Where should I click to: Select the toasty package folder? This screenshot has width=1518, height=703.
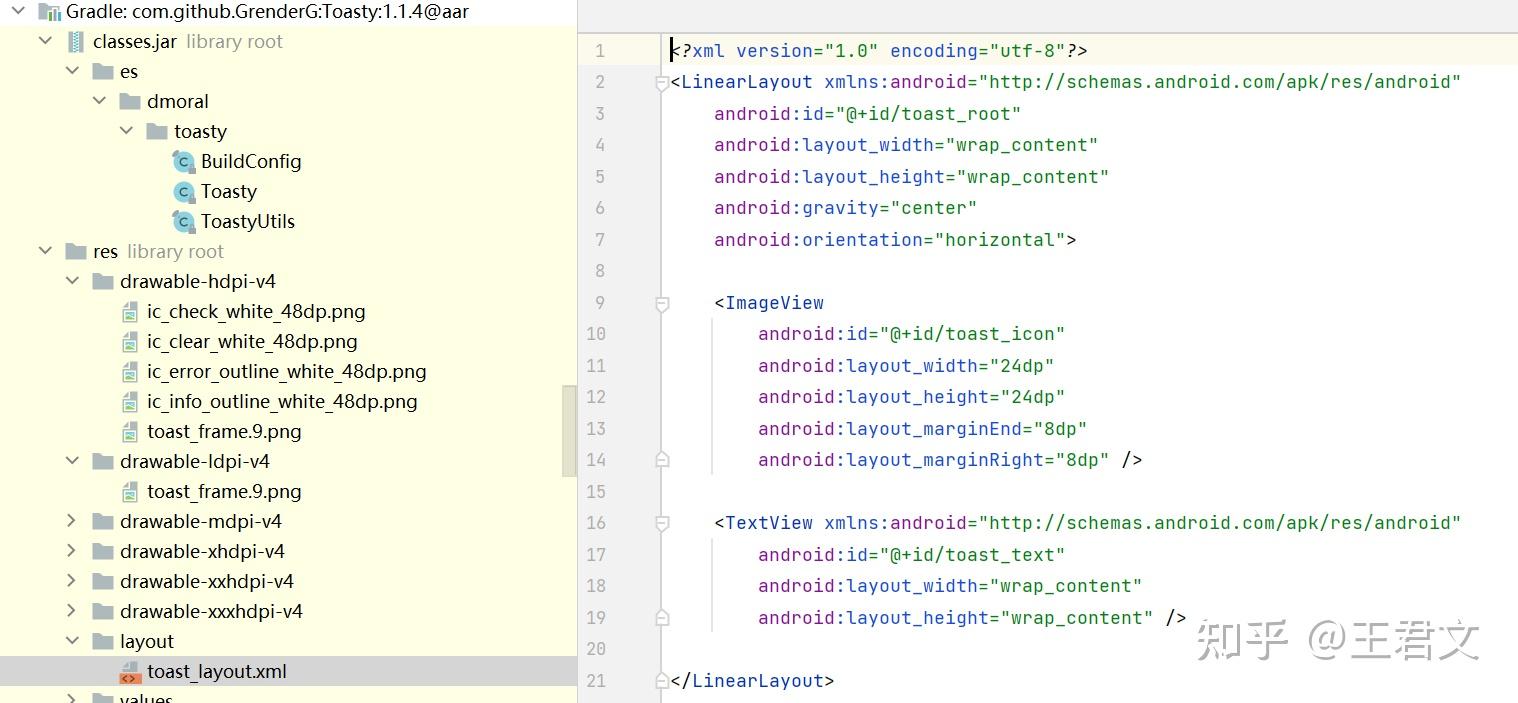tap(200, 132)
